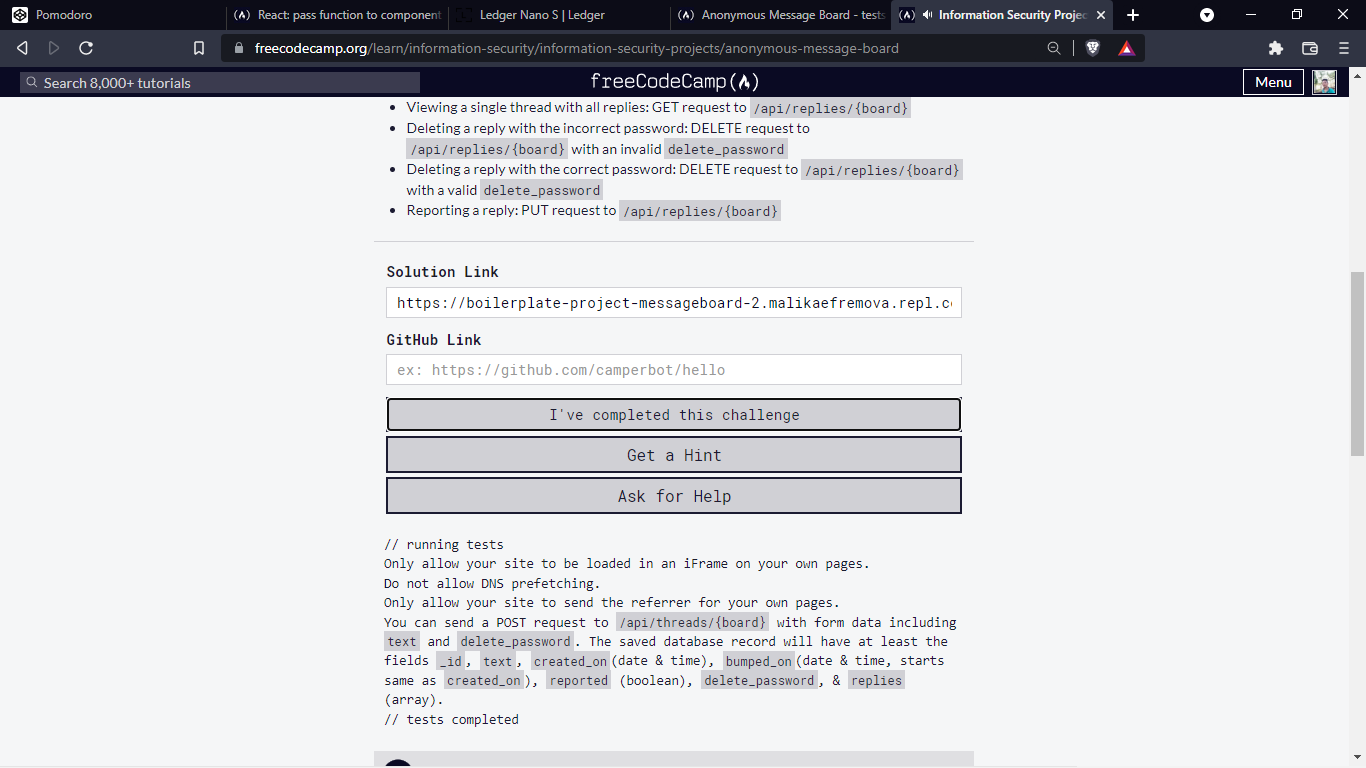Click the iFrame test result line
Image resolution: width=1366 pixels, height=768 pixels.
click(x=627, y=564)
